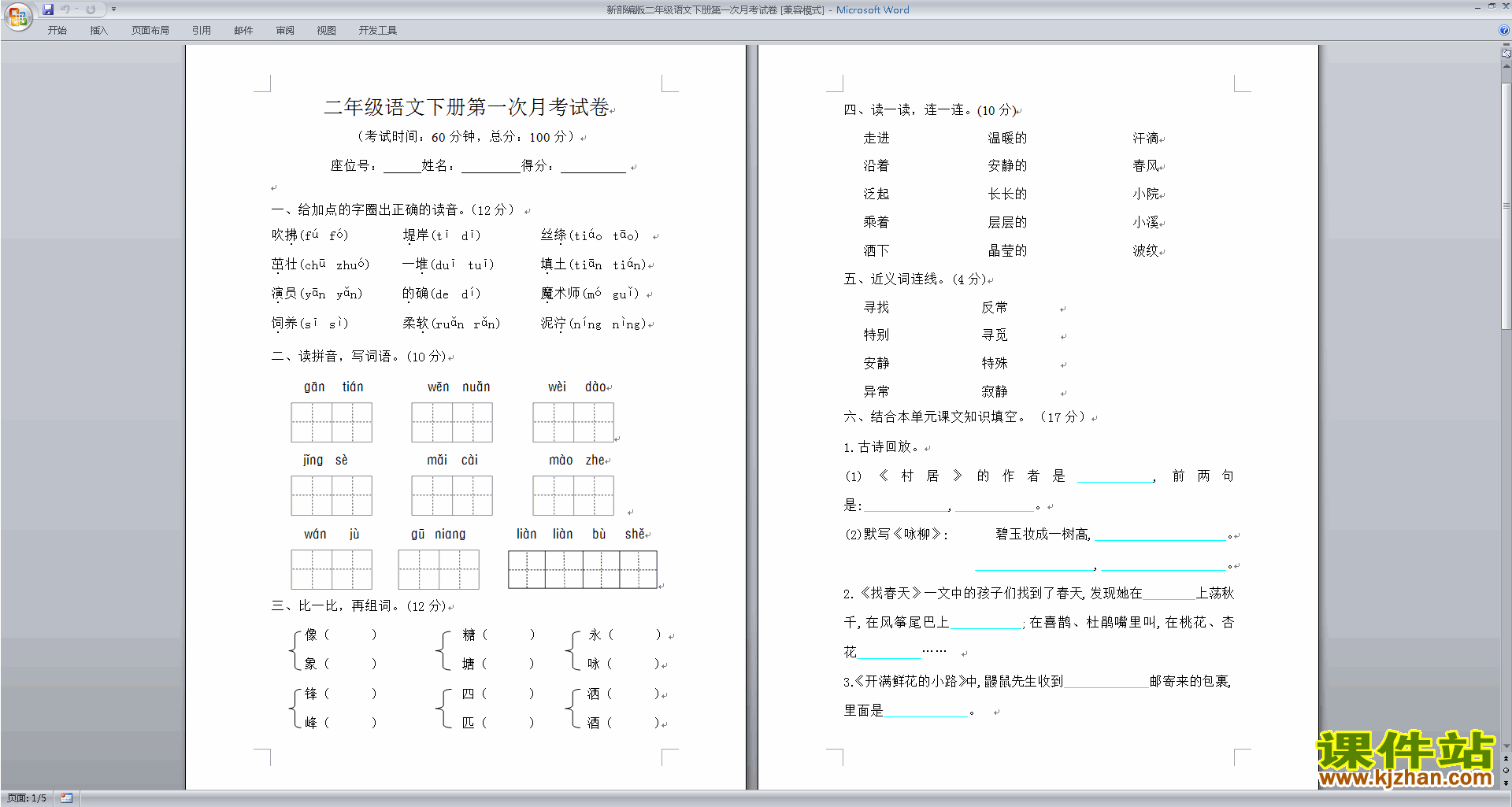Click the 姓名 blank line
The image size is (1512, 807).
[491, 167]
